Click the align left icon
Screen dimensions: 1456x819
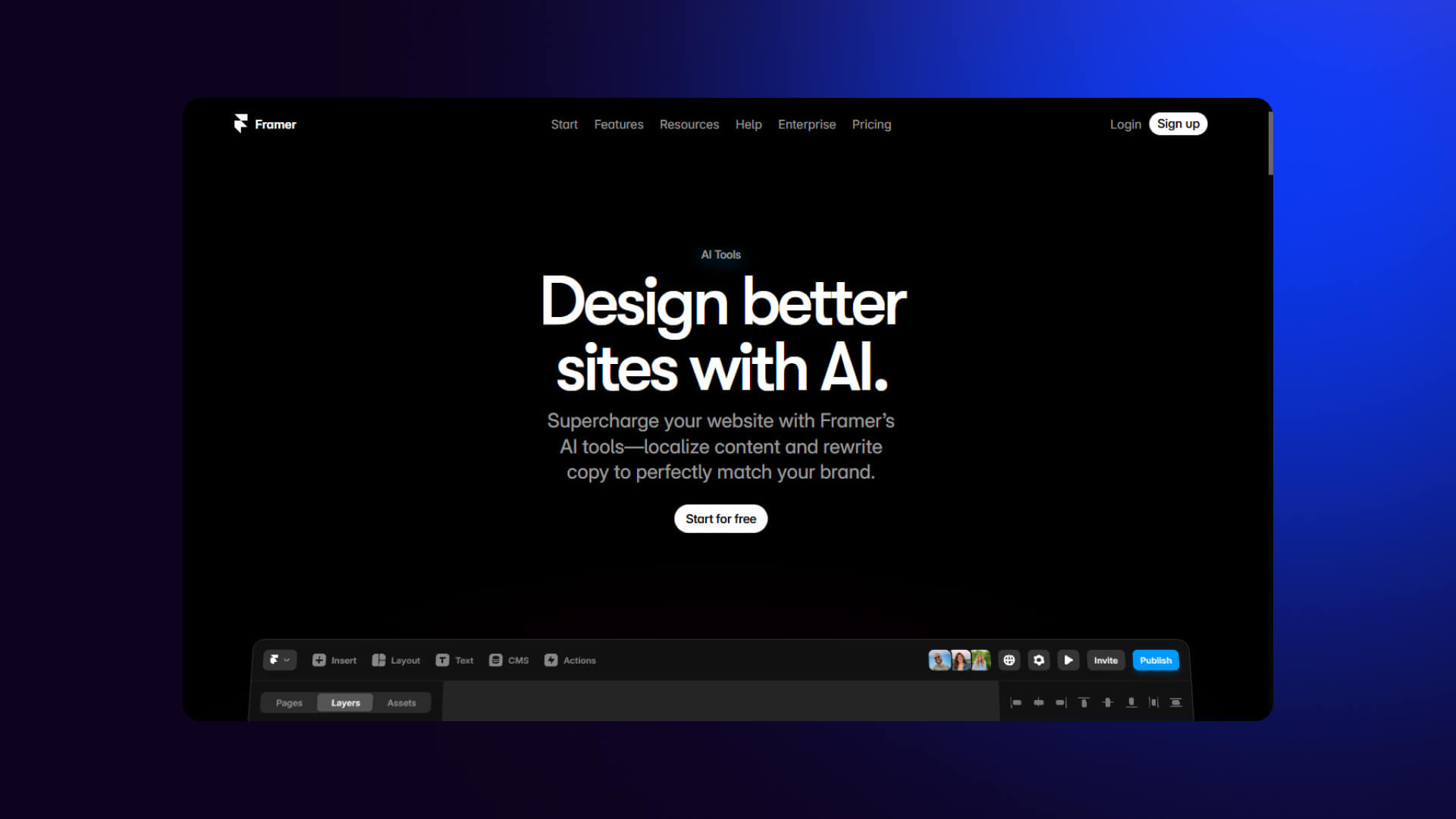point(1015,702)
